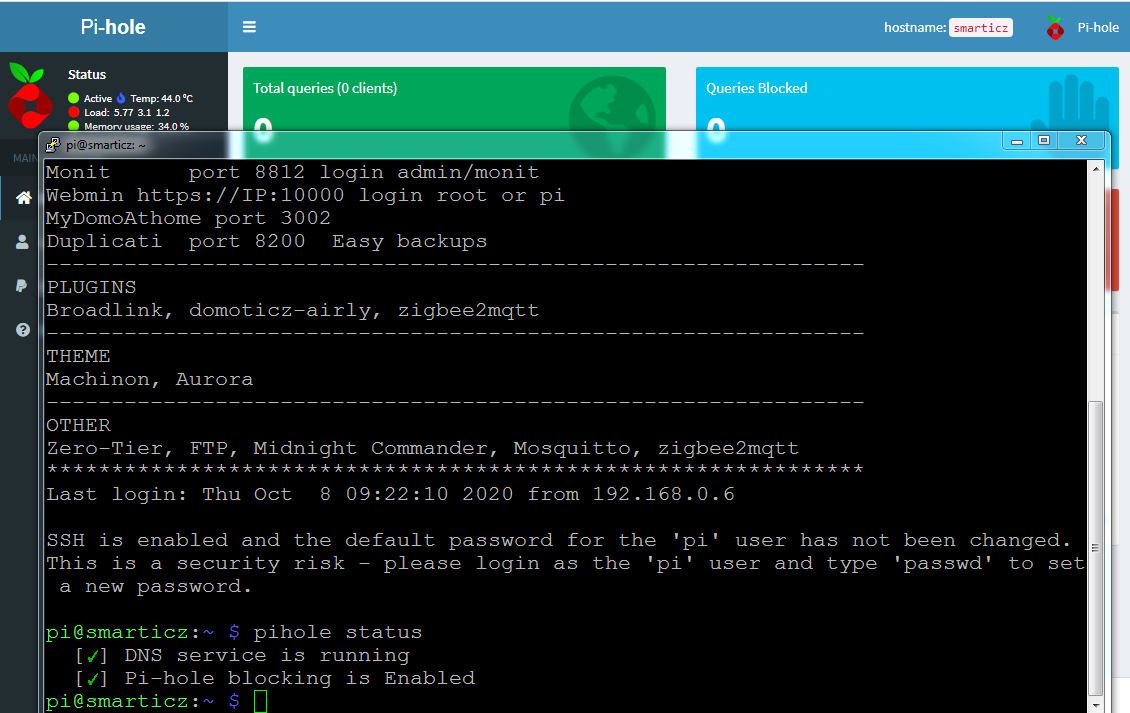Viewport: 1130px width, 713px height.
Task: Open the Donate PayPal icon in sidebar
Action: coord(22,286)
